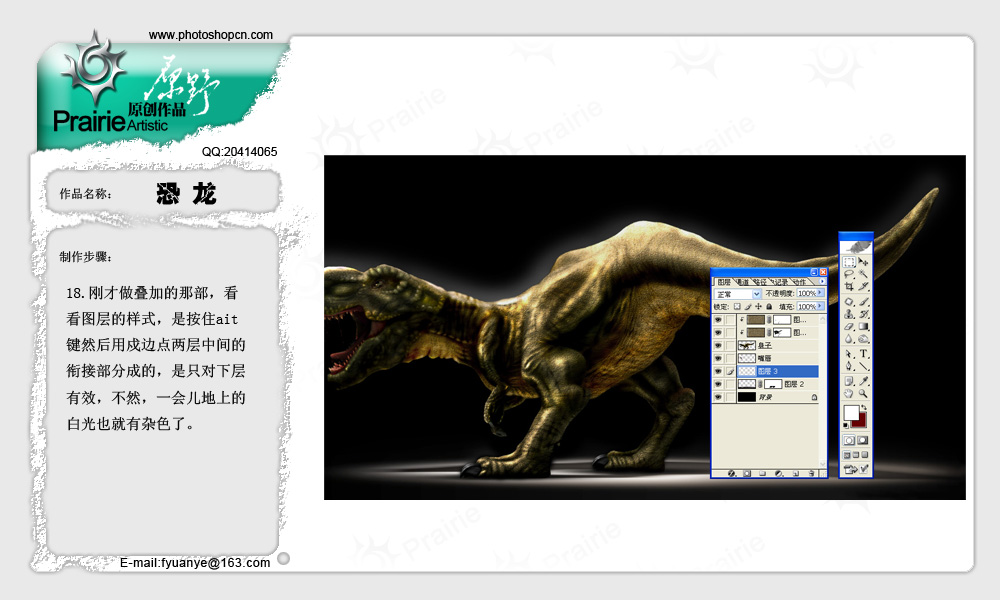The image size is (1000, 600).
Task: Switch to the 通道 tab
Action: pyautogui.click(x=743, y=282)
